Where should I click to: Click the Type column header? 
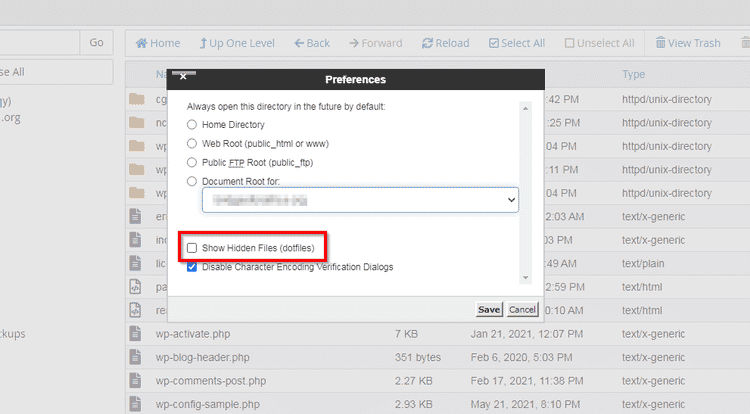click(x=634, y=75)
